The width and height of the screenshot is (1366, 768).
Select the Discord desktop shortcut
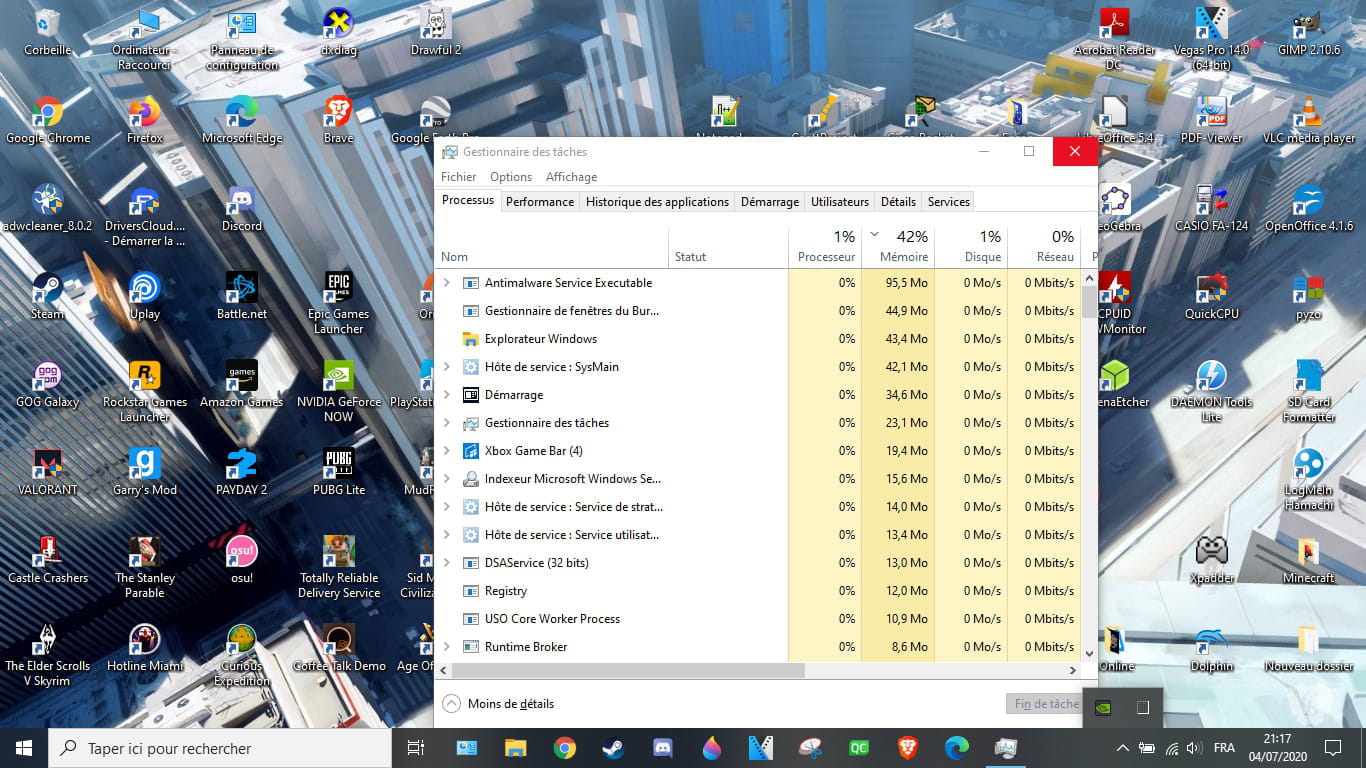[242, 209]
